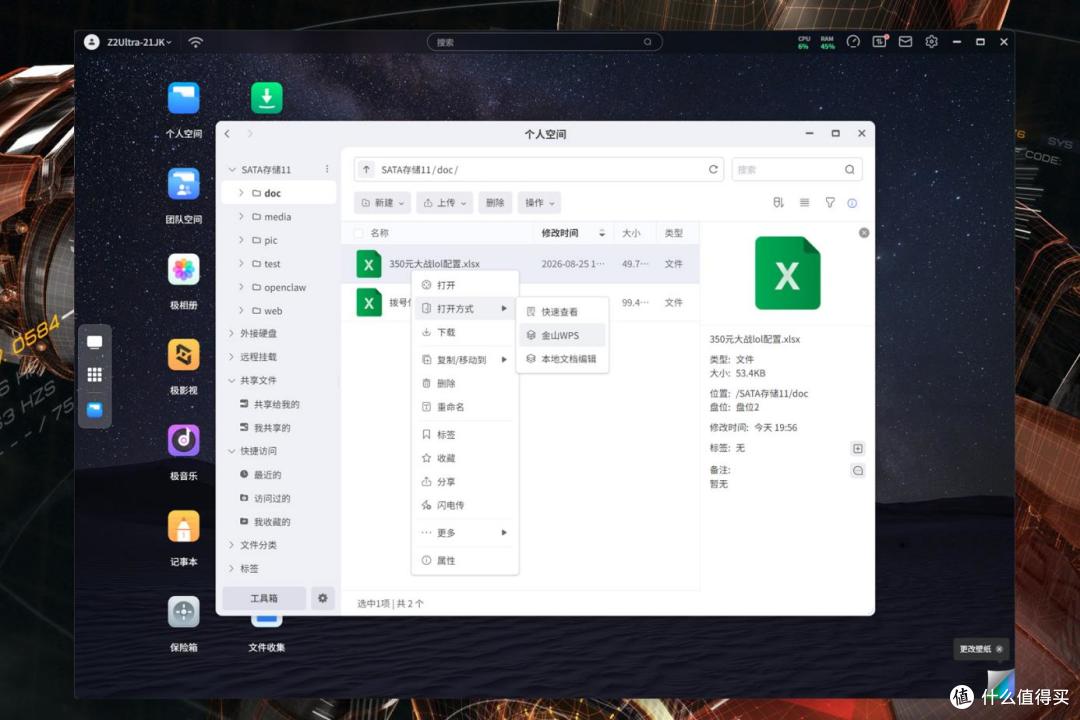Open the 新建 dropdown

[383, 203]
